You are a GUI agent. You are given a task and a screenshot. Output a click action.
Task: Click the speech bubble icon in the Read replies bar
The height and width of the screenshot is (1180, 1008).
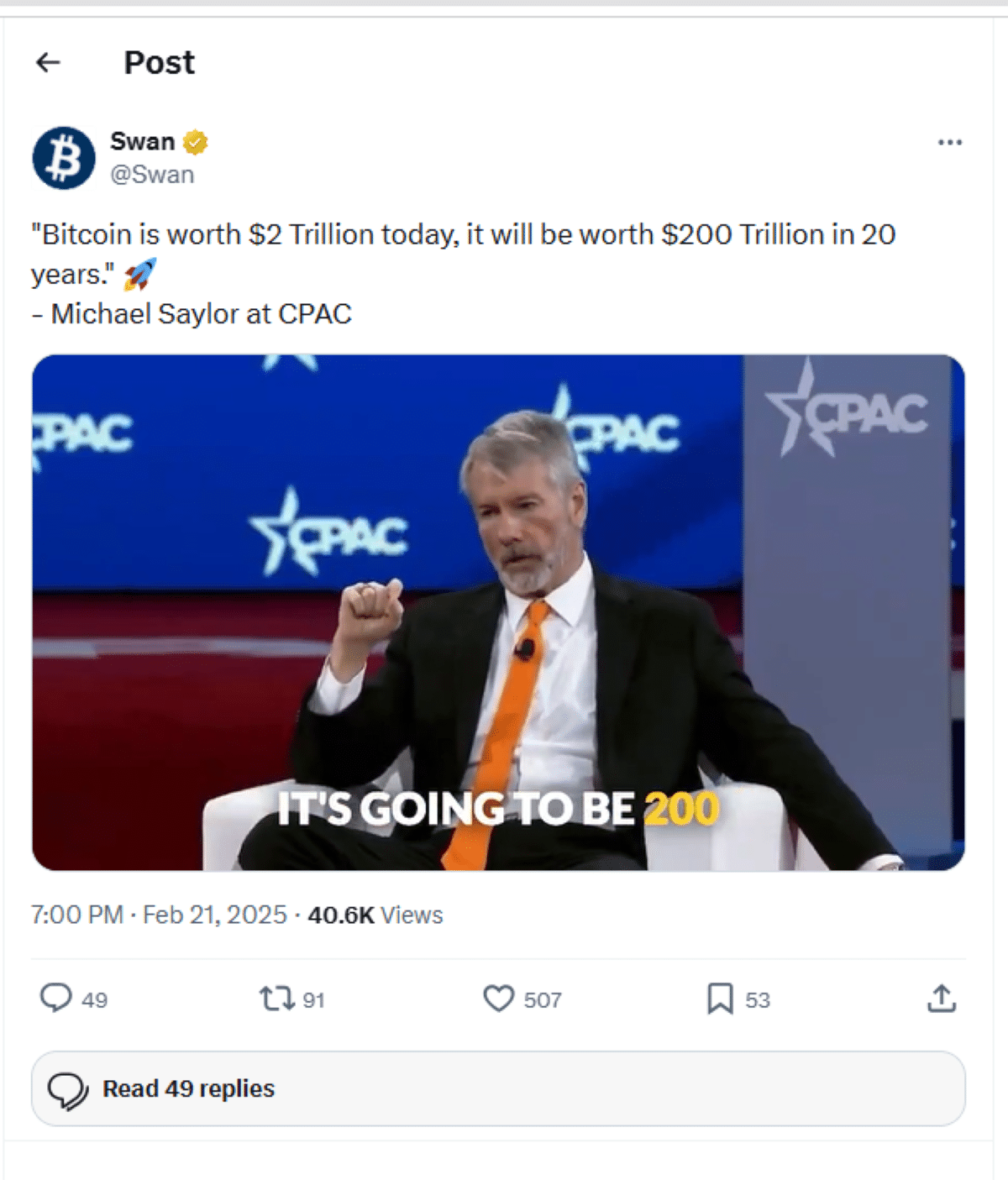68,1091
